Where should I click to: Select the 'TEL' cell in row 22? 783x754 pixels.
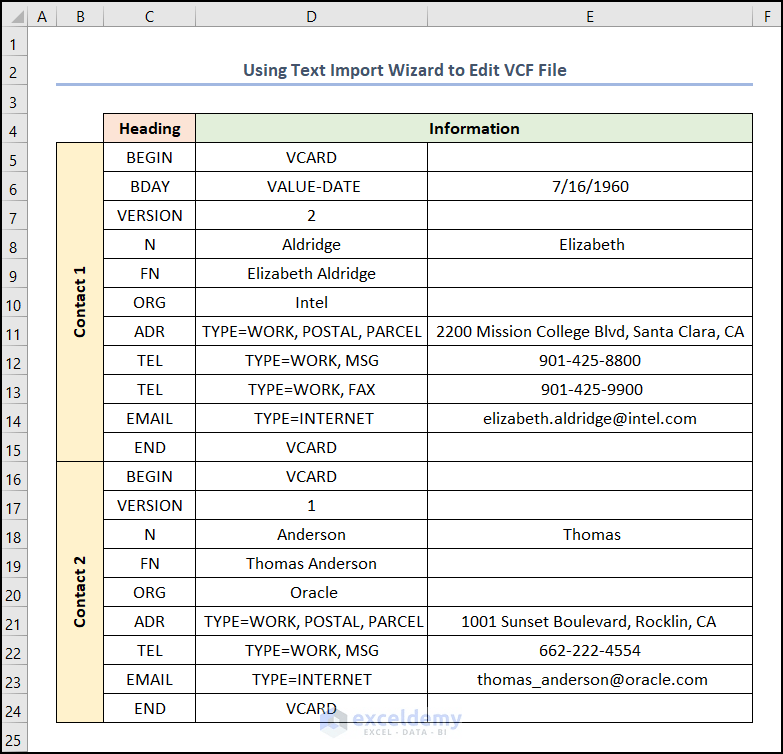point(149,651)
